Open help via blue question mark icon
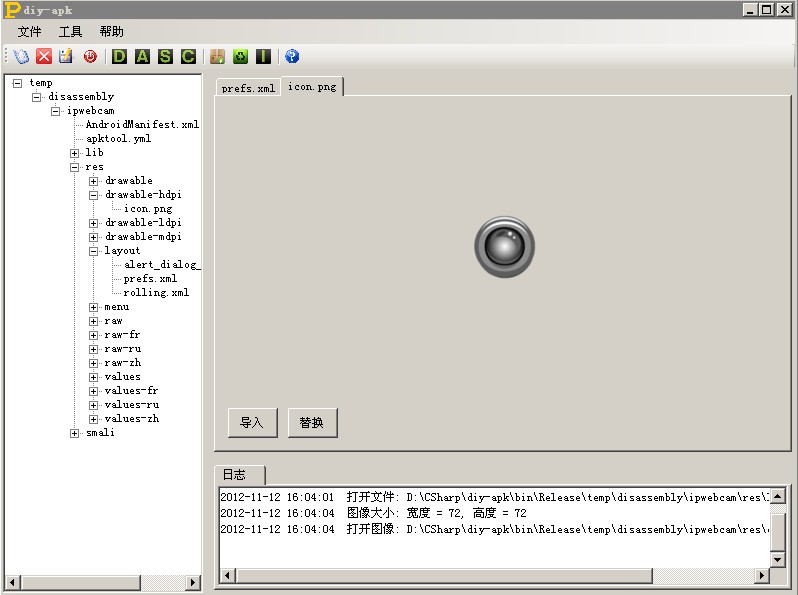Image resolution: width=798 pixels, height=595 pixels. point(292,57)
